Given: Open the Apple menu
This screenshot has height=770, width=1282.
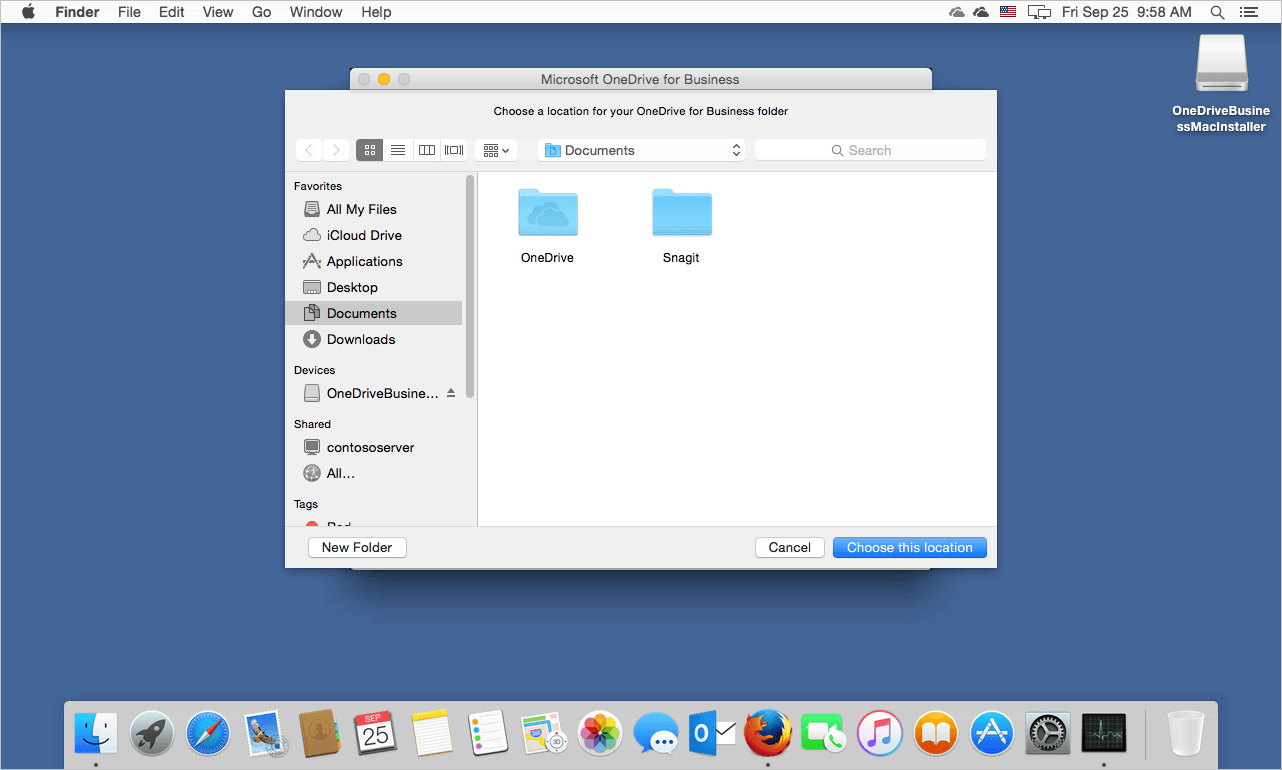Looking at the screenshot, I should tap(28, 12).
